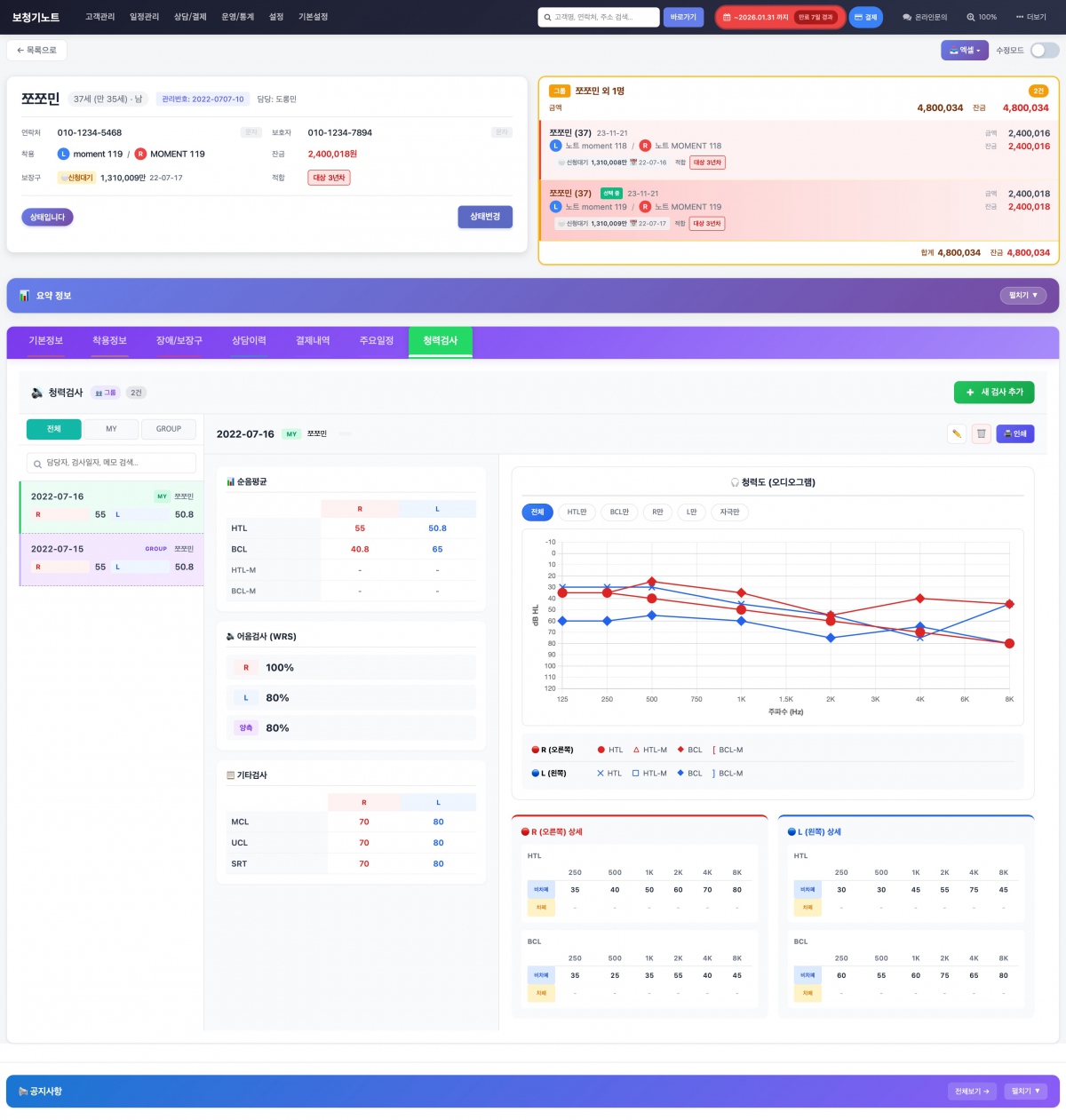Viewport: 1066px width, 1120px height.
Task: Open the 결제 payment card button
Action: (865, 18)
